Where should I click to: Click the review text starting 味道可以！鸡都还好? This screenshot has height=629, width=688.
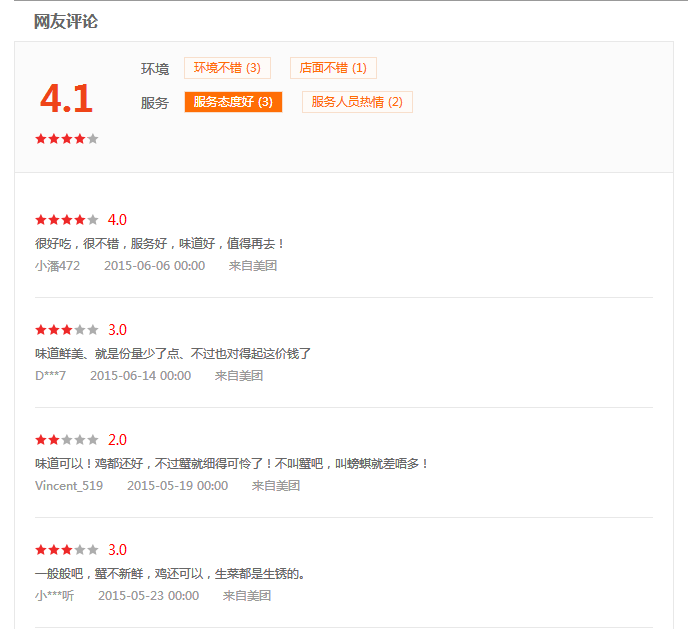[x=232, y=464]
